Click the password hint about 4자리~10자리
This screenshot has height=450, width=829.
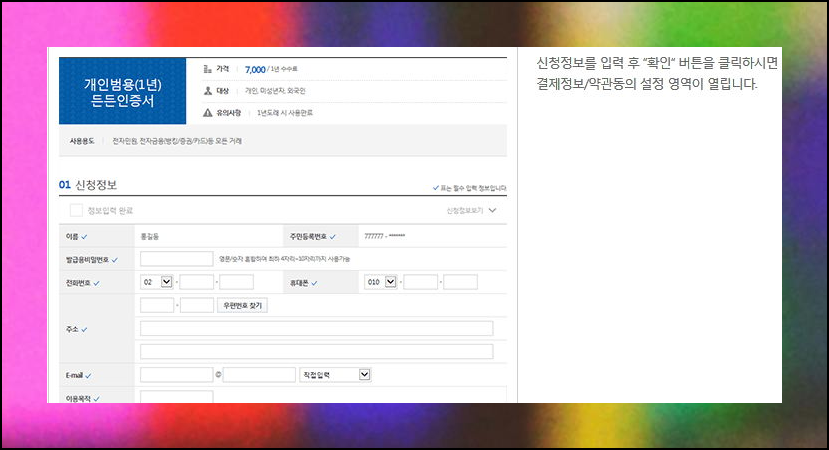[284, 259]
